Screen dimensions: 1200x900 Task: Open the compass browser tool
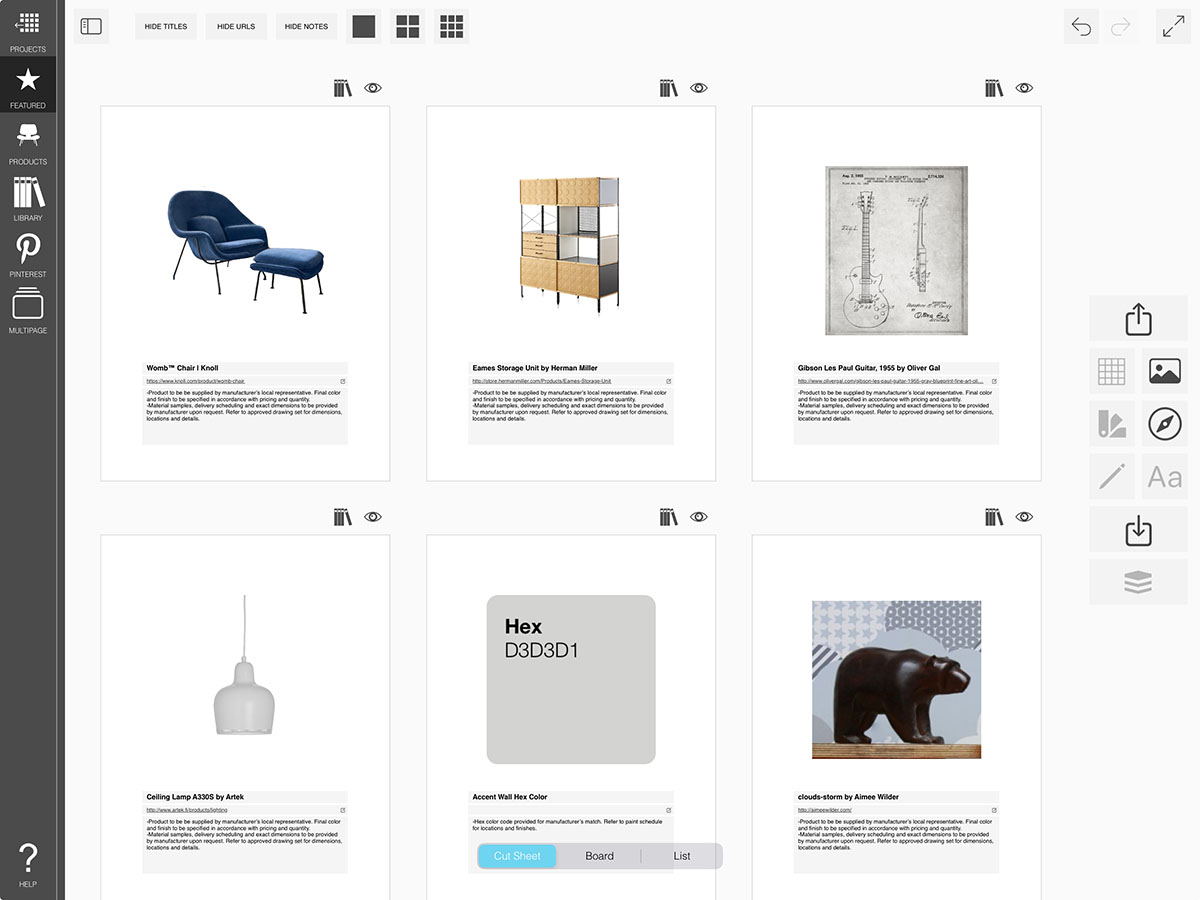(x=1165, y=424)
